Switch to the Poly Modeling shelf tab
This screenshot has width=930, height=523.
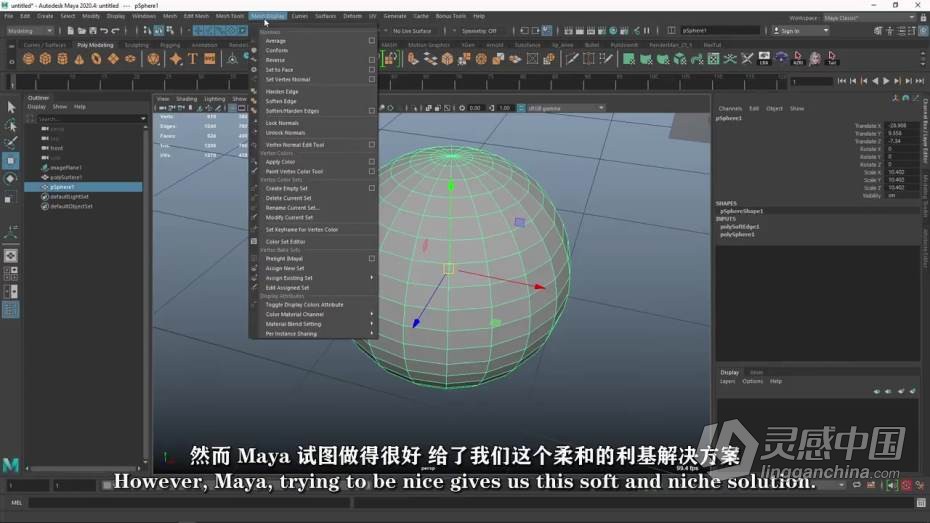[95, 45]
